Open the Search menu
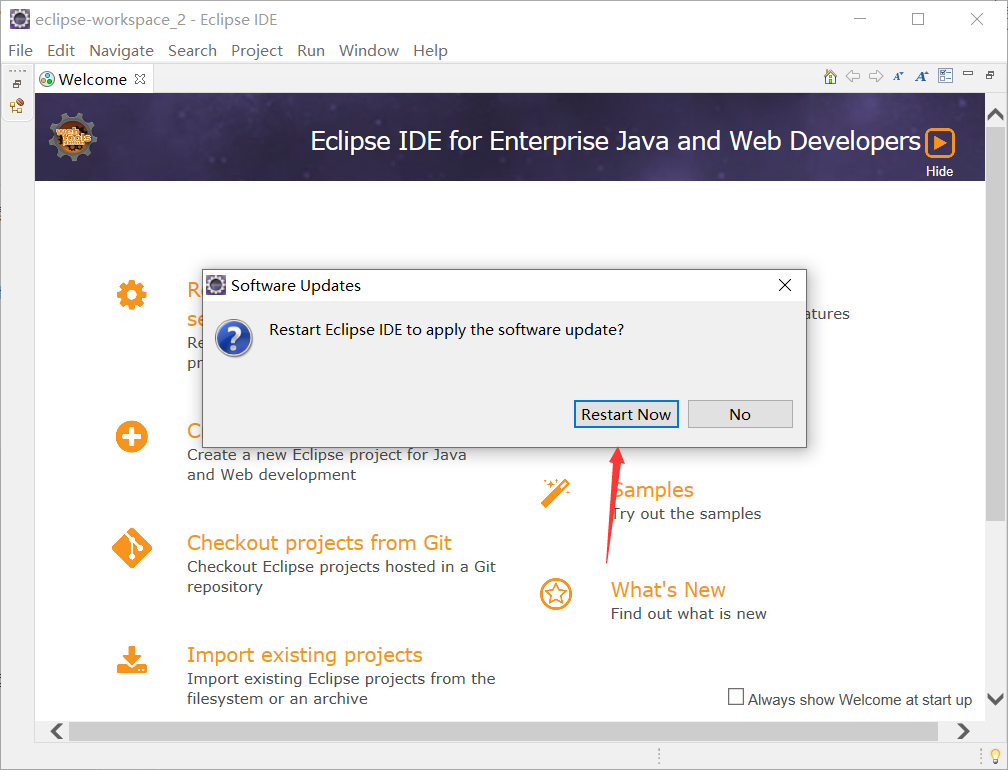 click(x=192, y=51)
